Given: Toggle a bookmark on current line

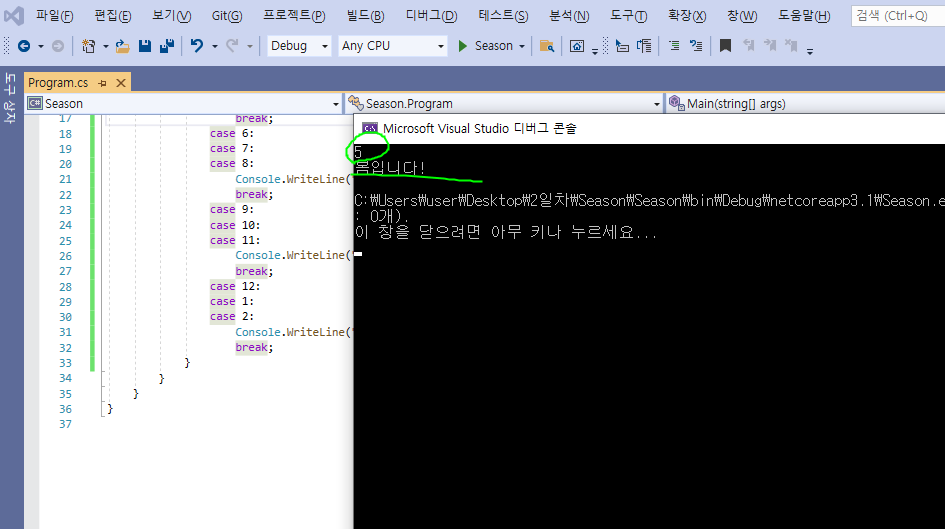Looking at the screenshot, I should (x=726, y=46).
